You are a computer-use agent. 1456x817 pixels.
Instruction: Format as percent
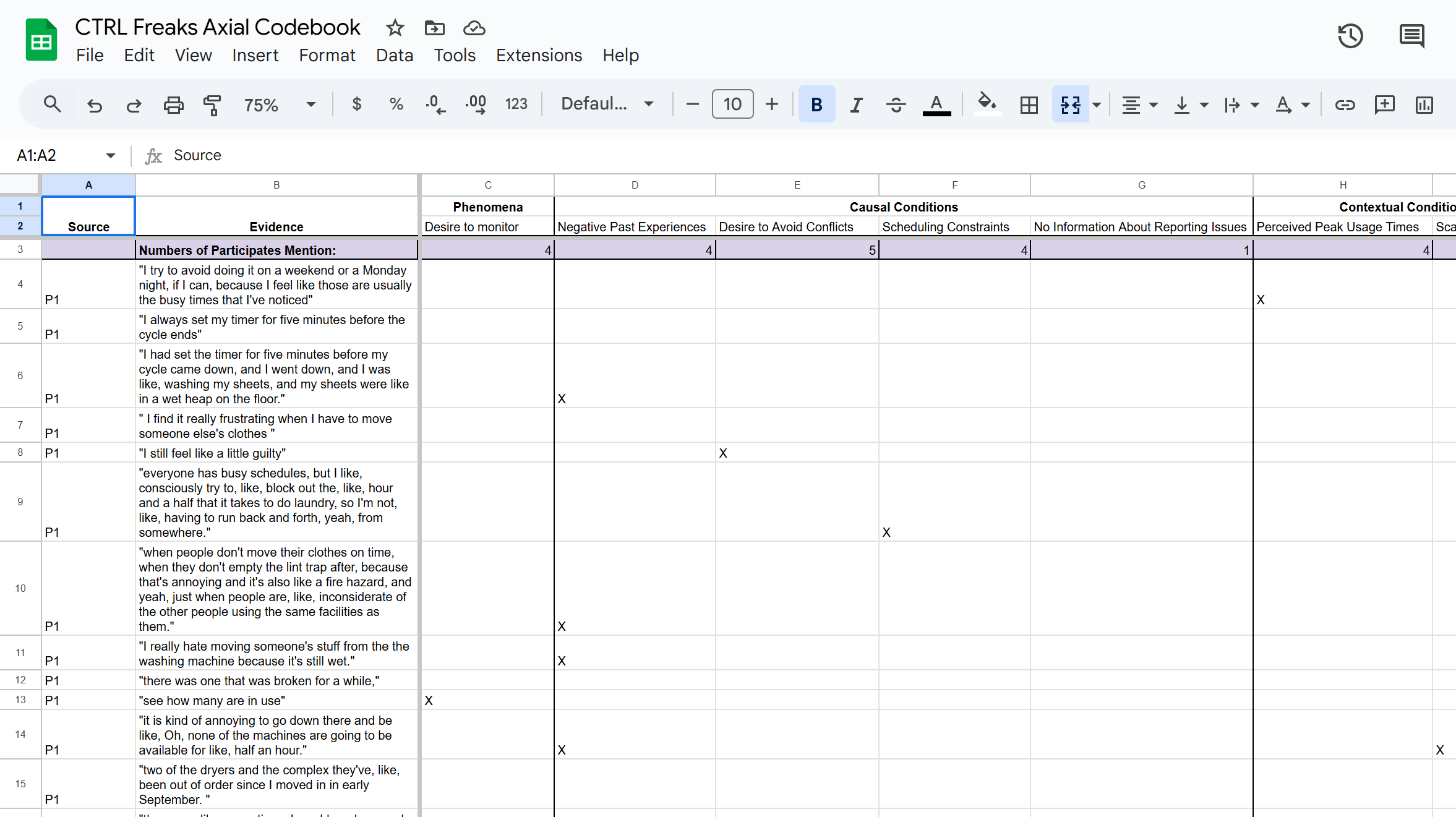[396, 104]
